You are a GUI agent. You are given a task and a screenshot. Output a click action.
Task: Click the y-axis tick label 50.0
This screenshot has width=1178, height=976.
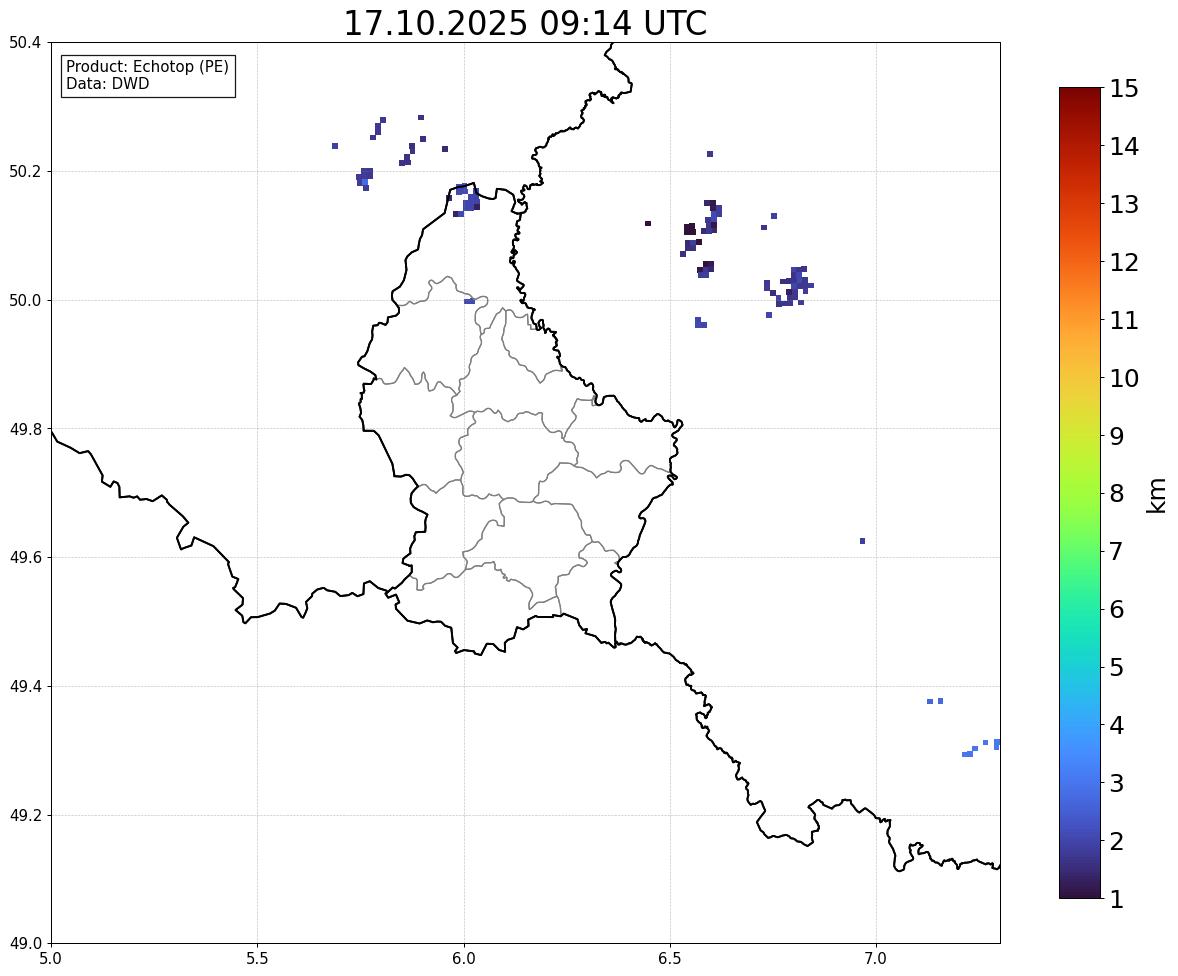25,301
